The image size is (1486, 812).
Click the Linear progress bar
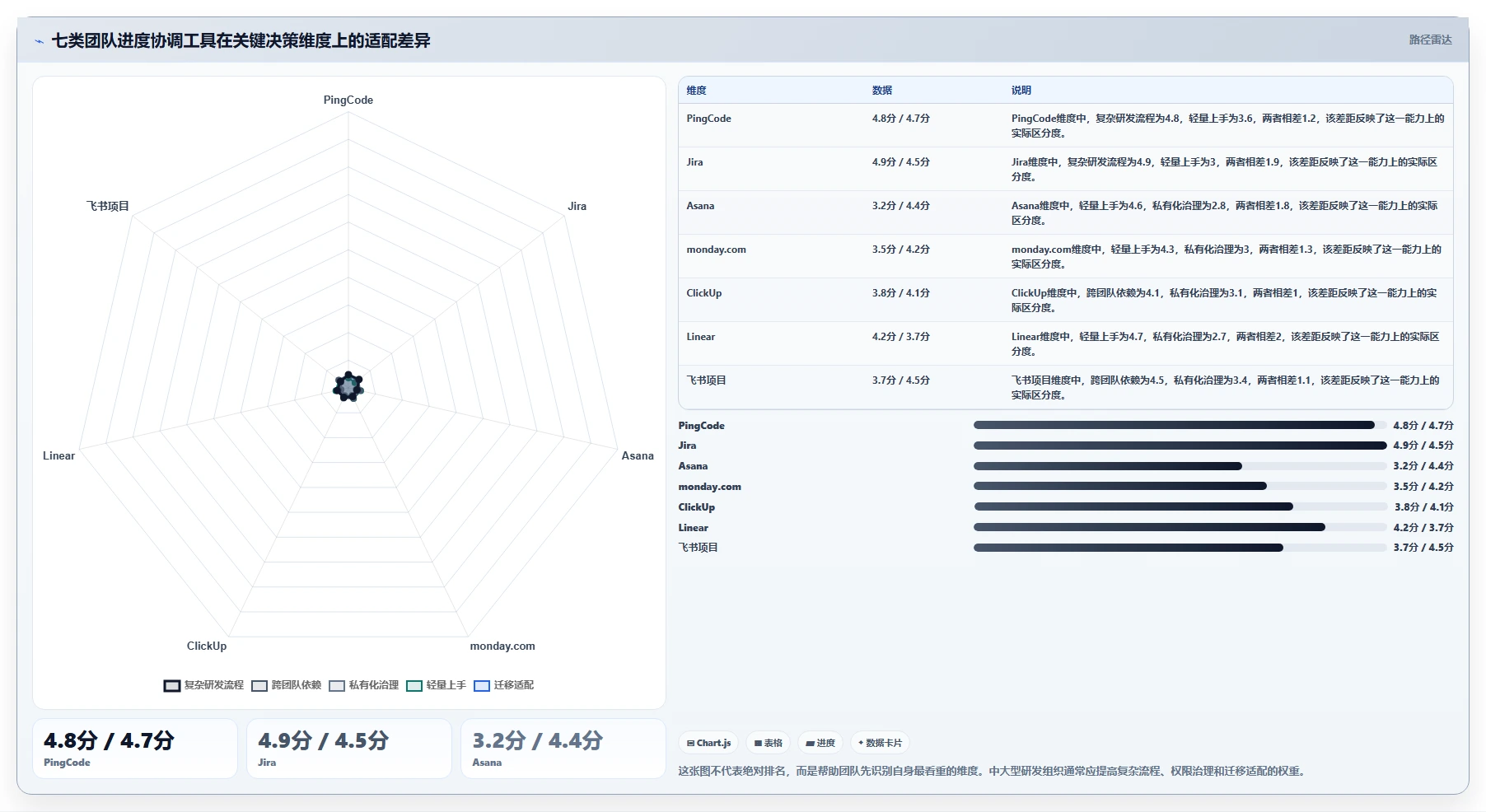coord(1180,528)
